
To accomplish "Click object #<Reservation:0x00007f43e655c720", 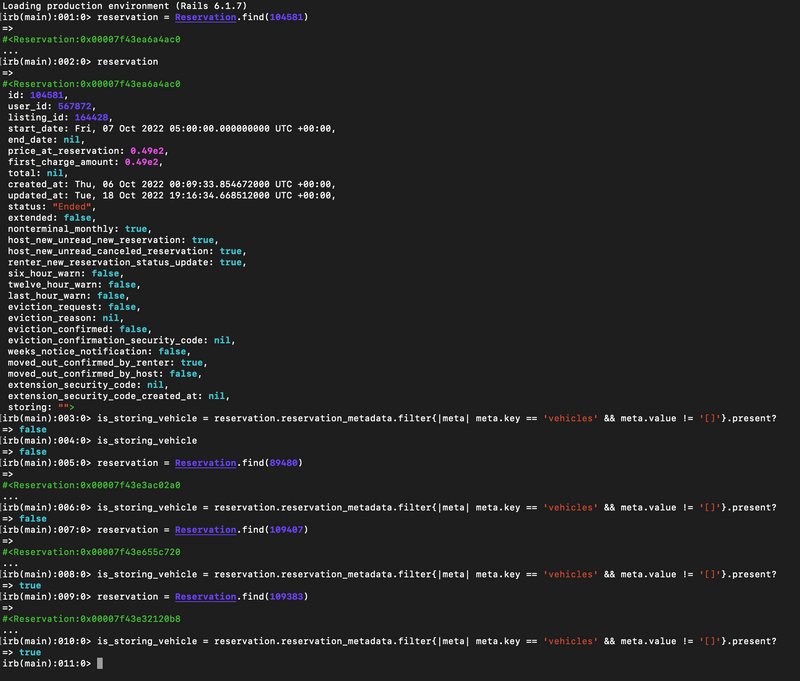I will click(x=91, y=552).
